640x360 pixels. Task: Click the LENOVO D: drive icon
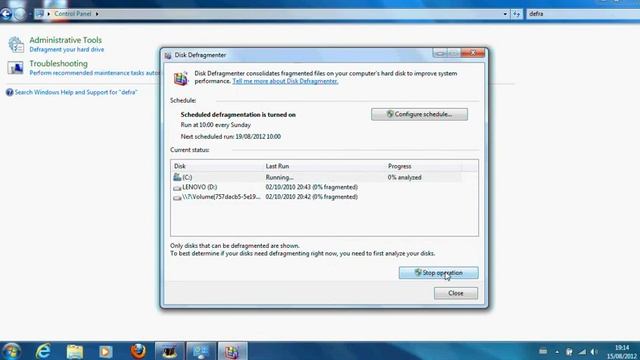(x=177, y=188)
